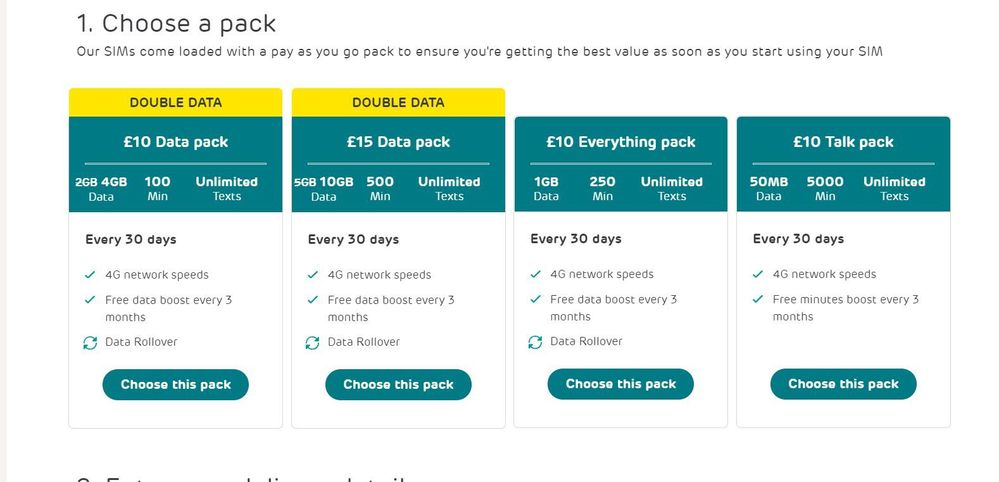Click the yellow Double Data banner on £10 pack
Image resolution: width=999 pixels, height=482 pixels.
176,102
